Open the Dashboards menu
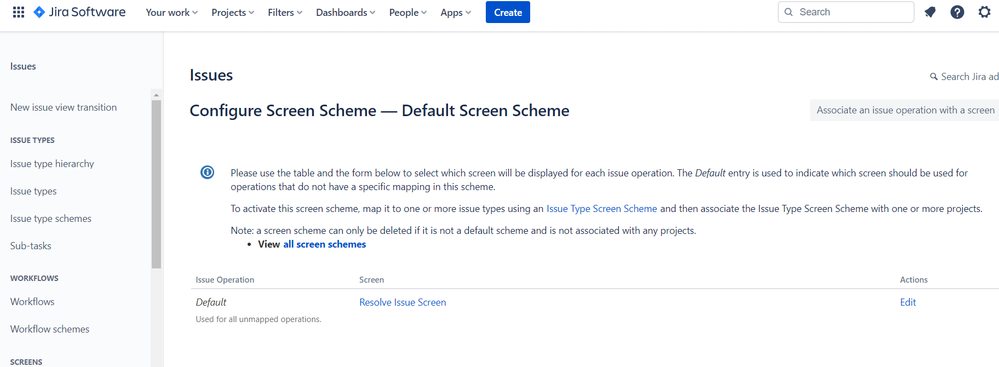 (345, 12)
